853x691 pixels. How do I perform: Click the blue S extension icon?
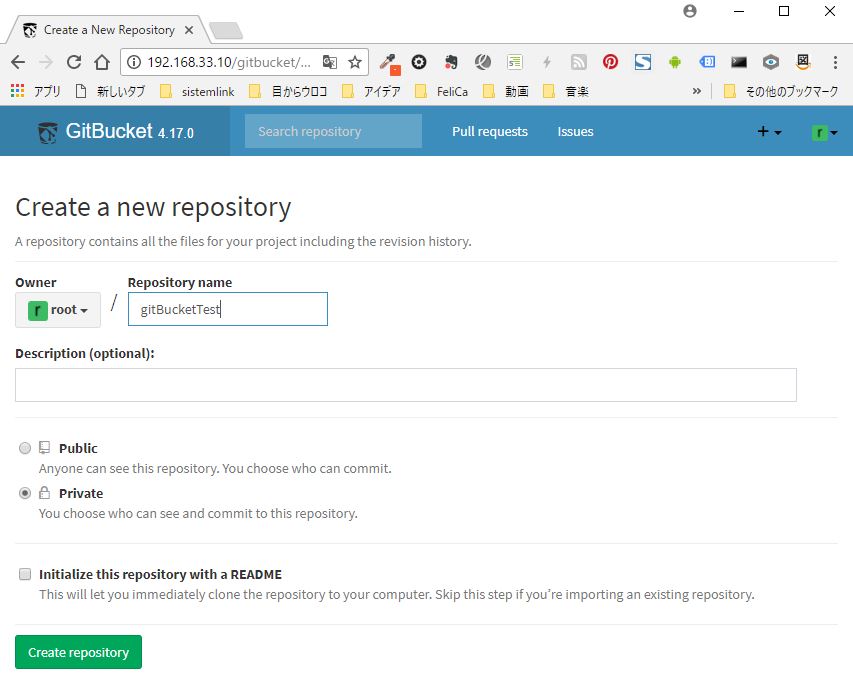click(642, 62)
